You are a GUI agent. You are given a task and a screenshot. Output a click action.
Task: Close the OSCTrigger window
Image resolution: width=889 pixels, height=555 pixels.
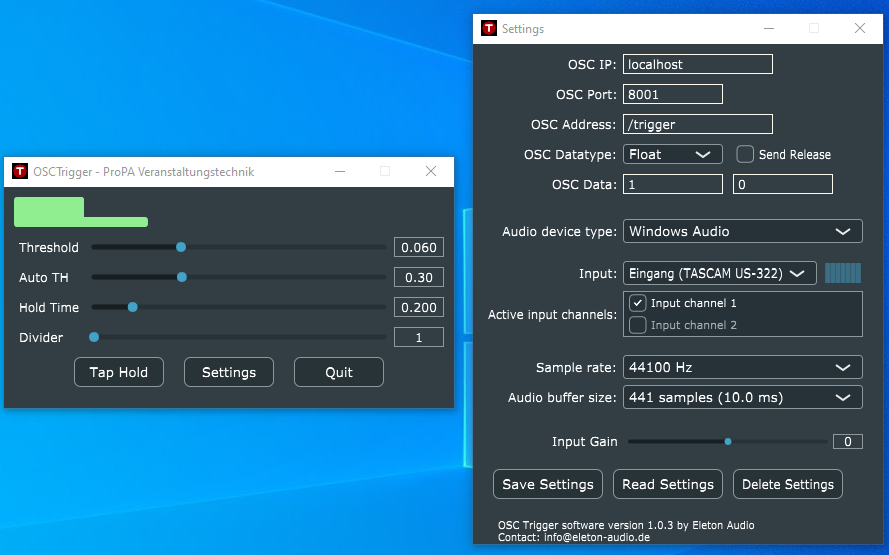click(431, 171)
